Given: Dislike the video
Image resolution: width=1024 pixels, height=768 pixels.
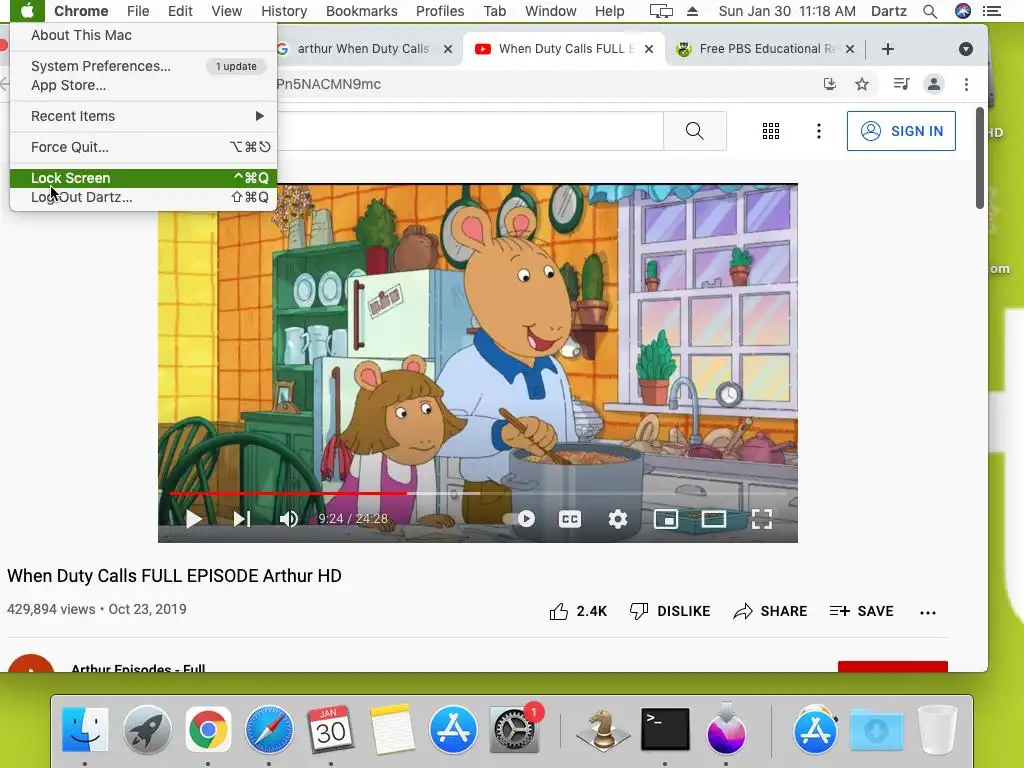Looking at the screenshot, I should pyautogui.click(x=669, y=611).
